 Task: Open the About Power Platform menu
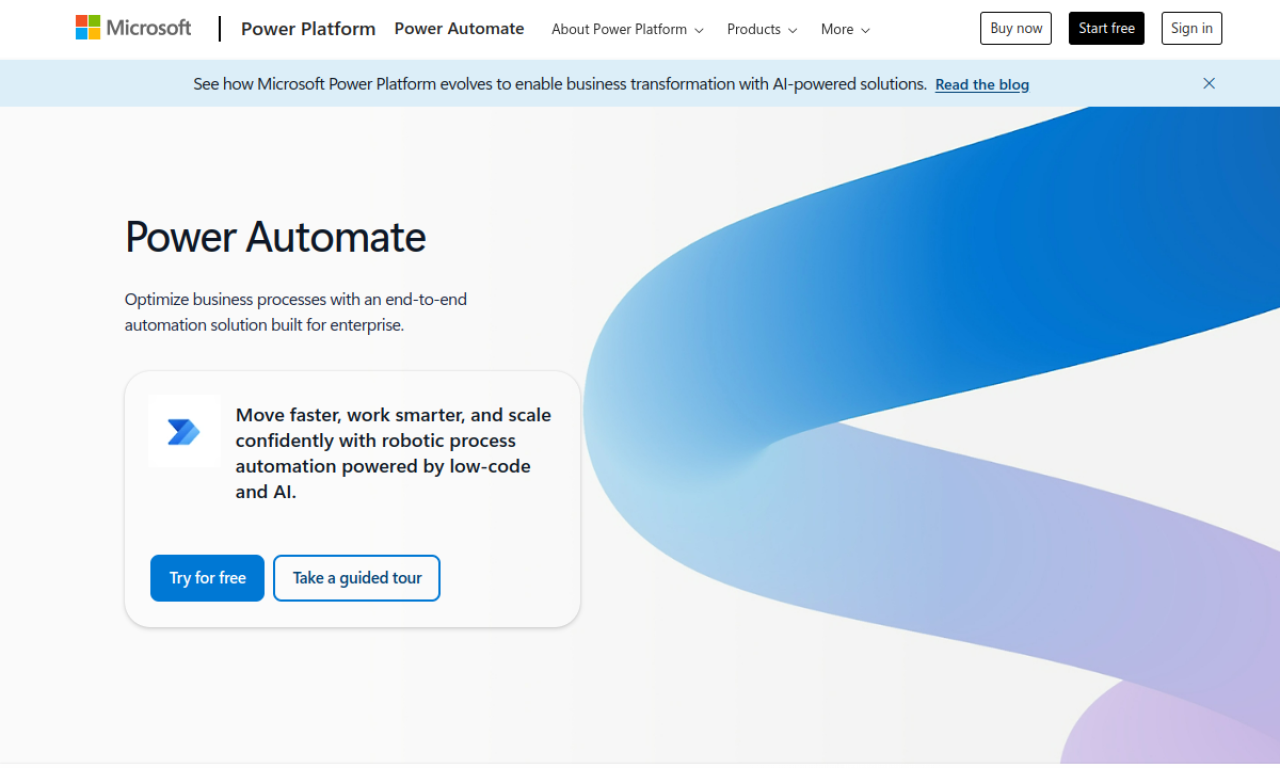pyautogui.click(x=619, y=29)
